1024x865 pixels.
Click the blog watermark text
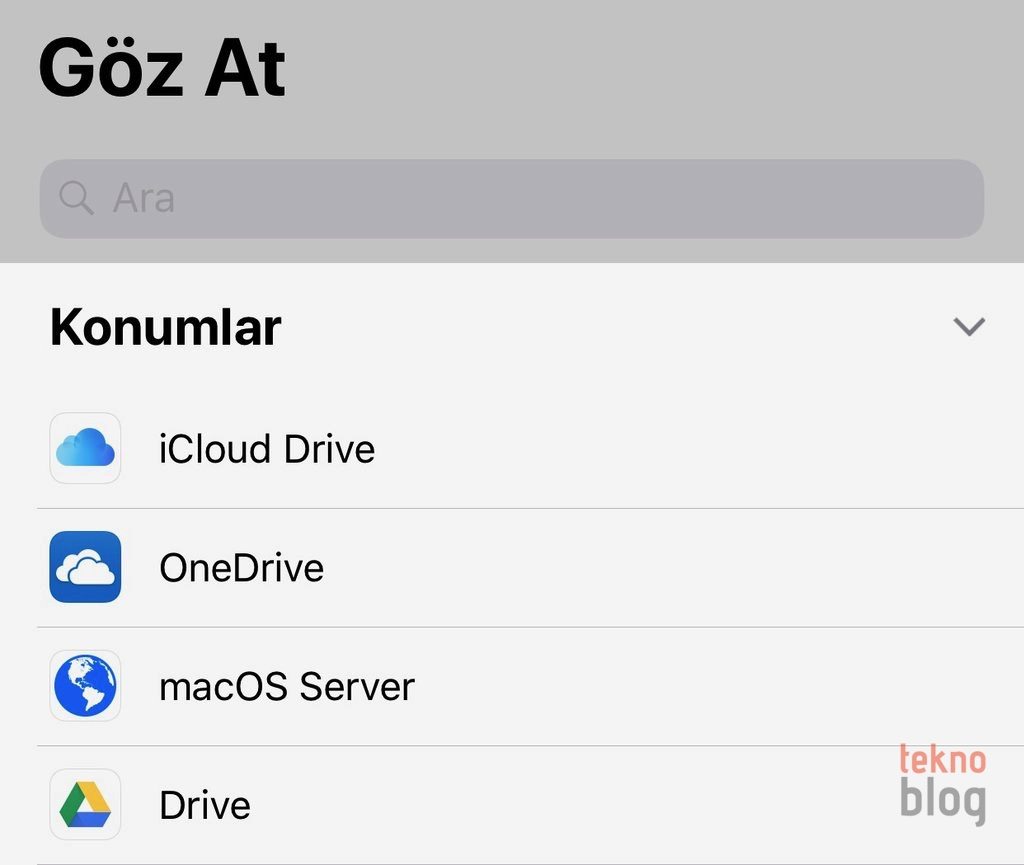pos(942,800)
